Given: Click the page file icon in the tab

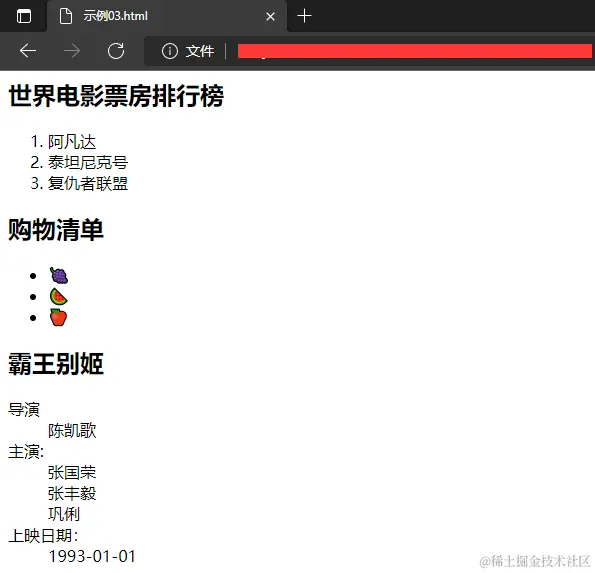Looking at the screenshot, I should 66,16.
